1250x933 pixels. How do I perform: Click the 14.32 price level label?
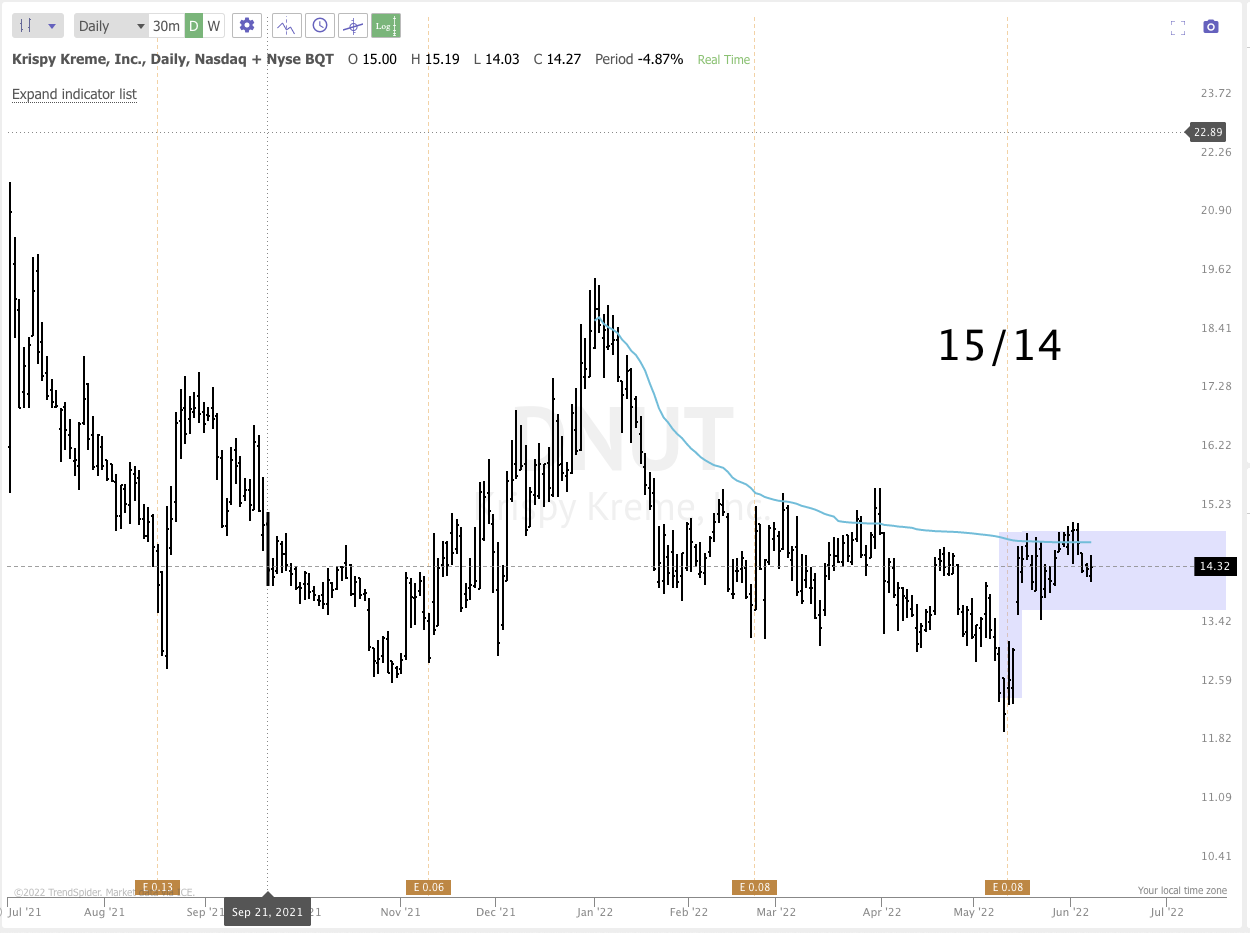point(1213,566)
